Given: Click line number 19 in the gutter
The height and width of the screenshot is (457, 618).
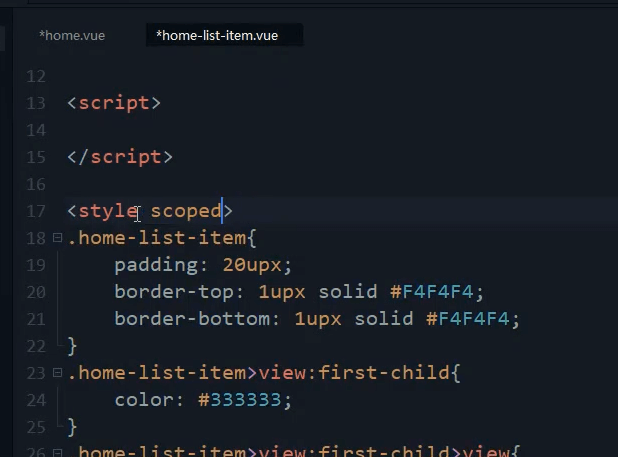Looking at the screenshot, I should coord(36,265).
